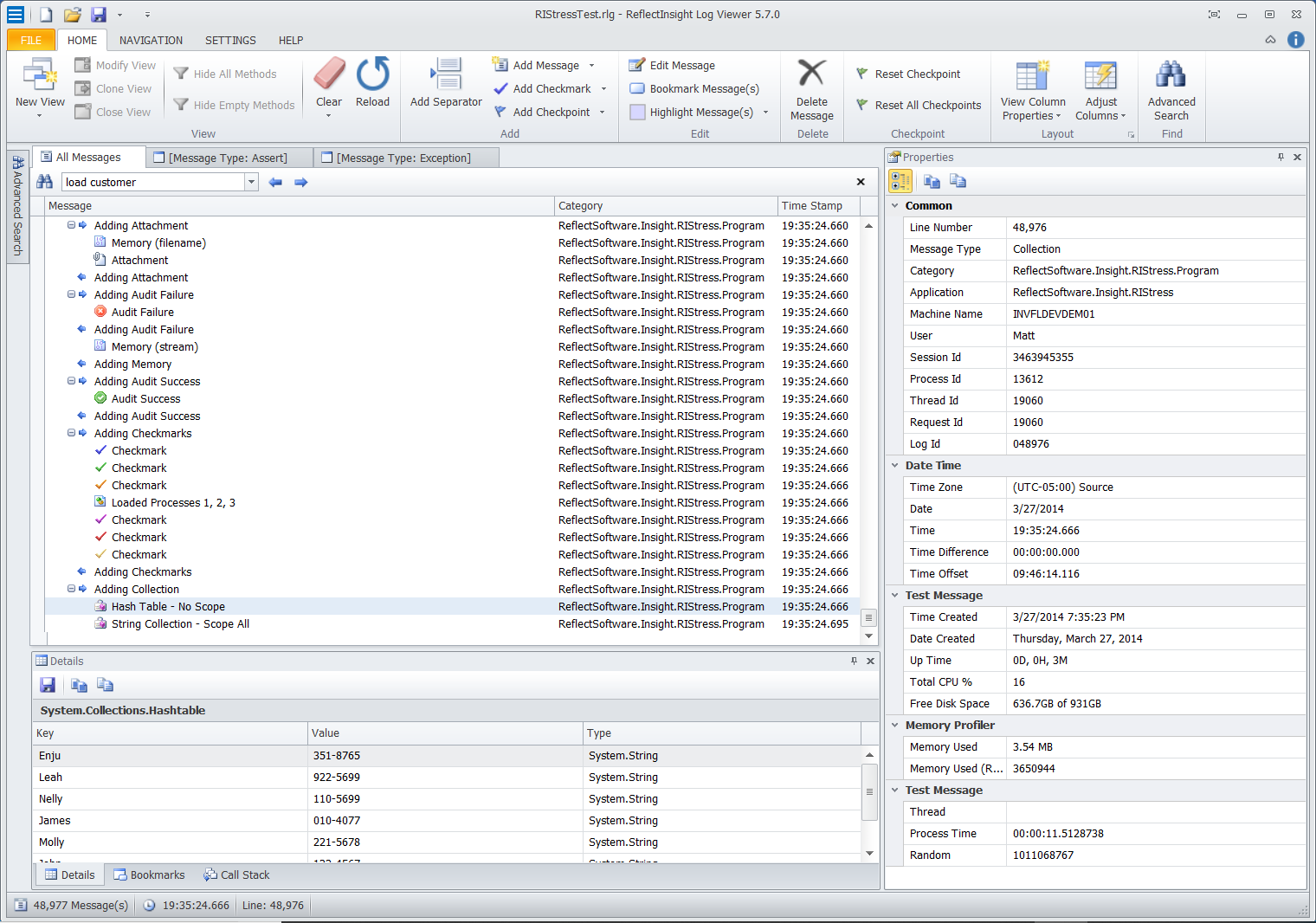
Task: Toggle Hide Empty Methods
Action: [x=234, y=105]
